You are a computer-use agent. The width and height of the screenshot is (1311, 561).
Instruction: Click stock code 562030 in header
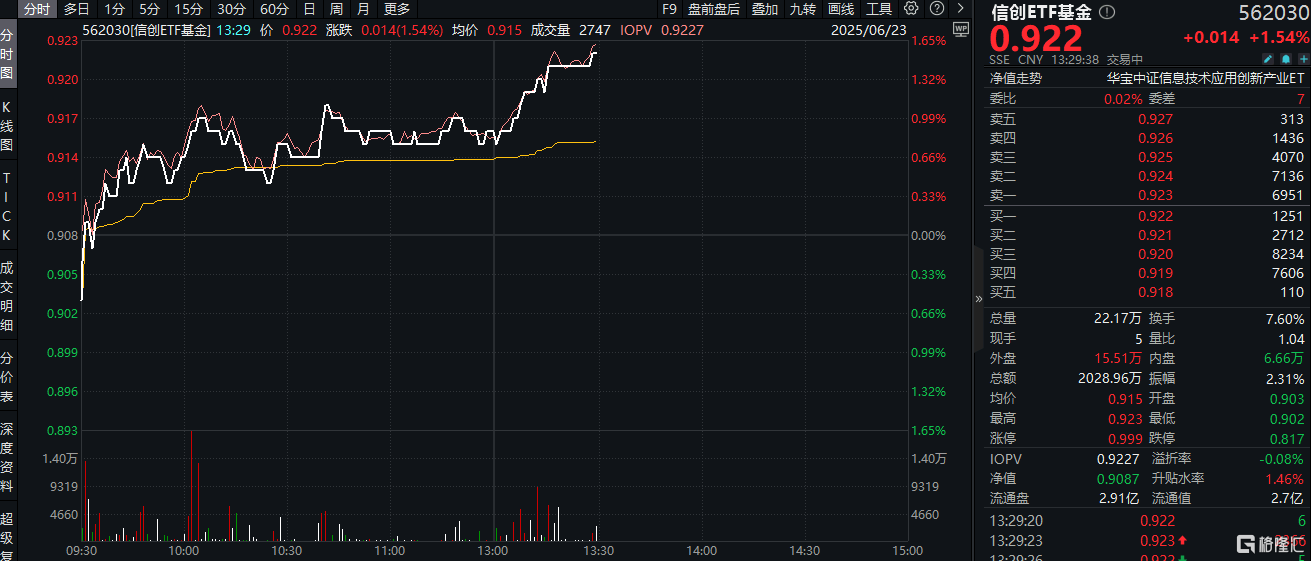pos(1274,12)
